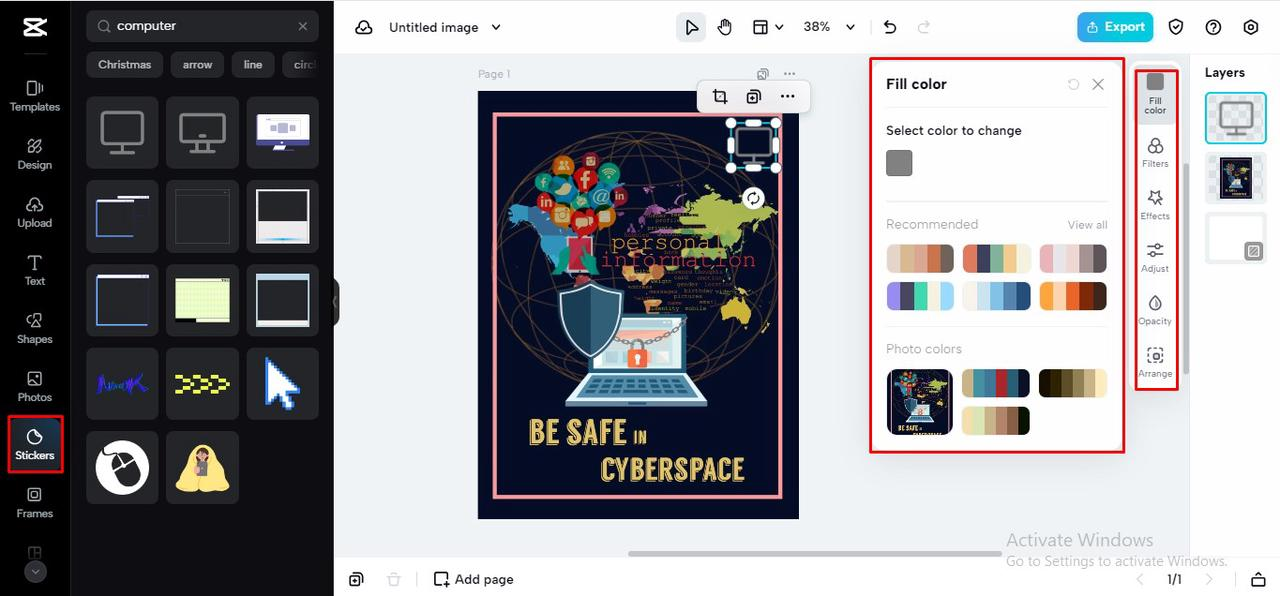The height and width of the screenshot is (596, 1280).
Task: Select the monitor sticker layer
Action: tap(1235, 118)
